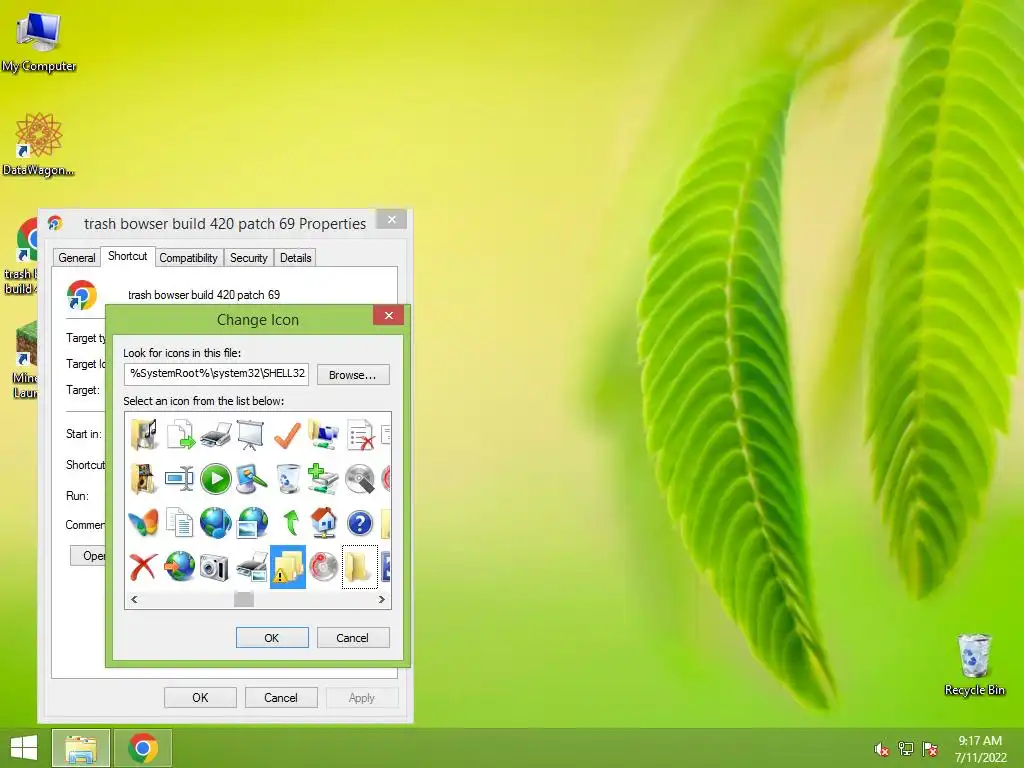Pick the MSN butterfly icon
This screenshot has width=1024, height=768.
tap(144, 522)
